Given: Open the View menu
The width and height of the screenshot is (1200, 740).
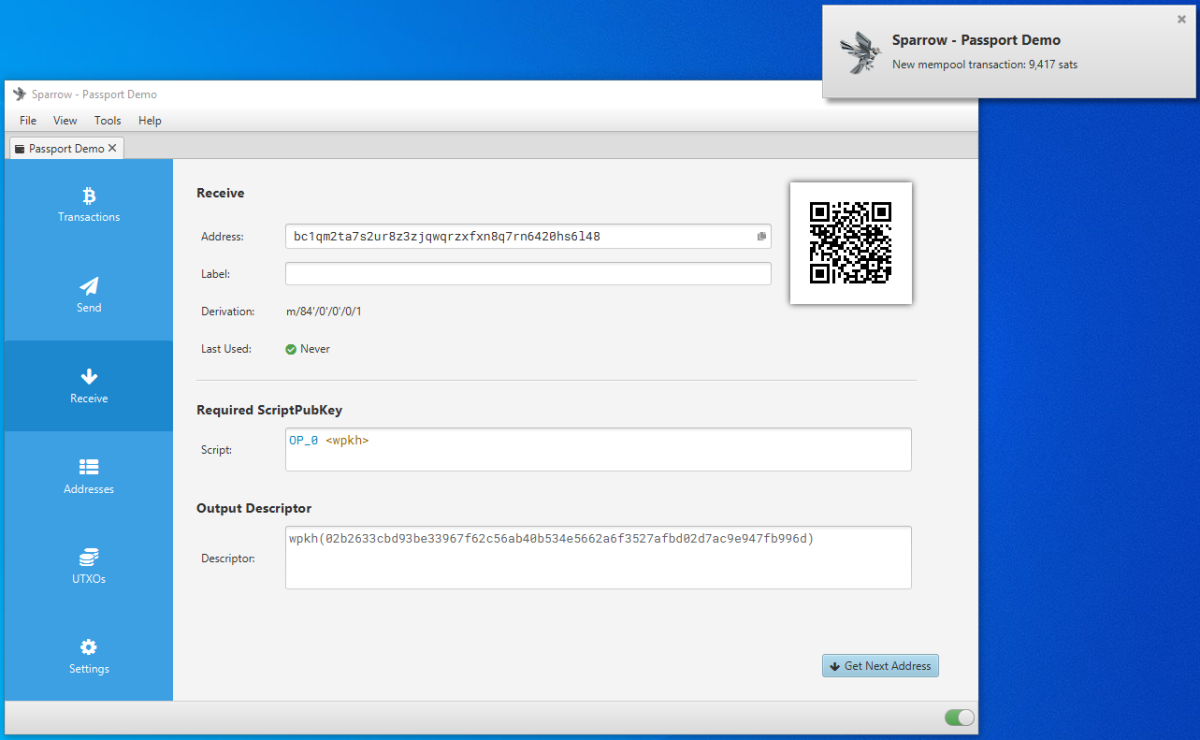Looking at the screenshot, I should [x=65, y=120].
